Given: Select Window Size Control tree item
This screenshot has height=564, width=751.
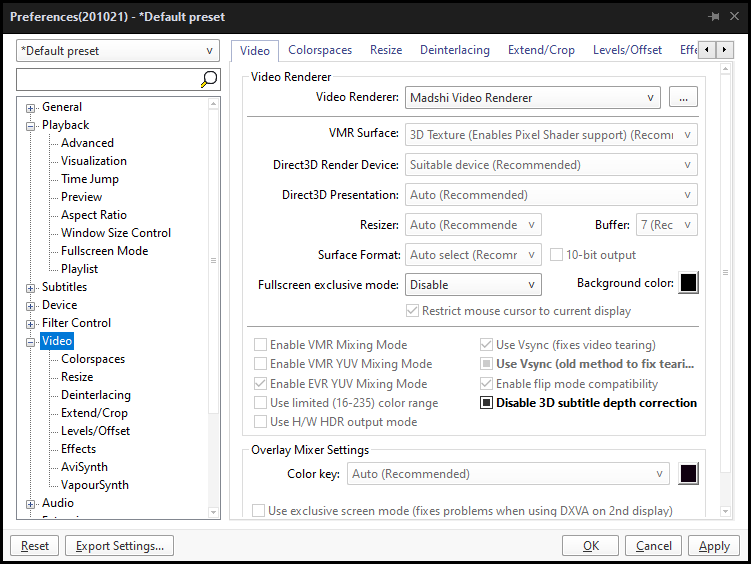Looking at the screenshot, I should click(x=116, y=233).
